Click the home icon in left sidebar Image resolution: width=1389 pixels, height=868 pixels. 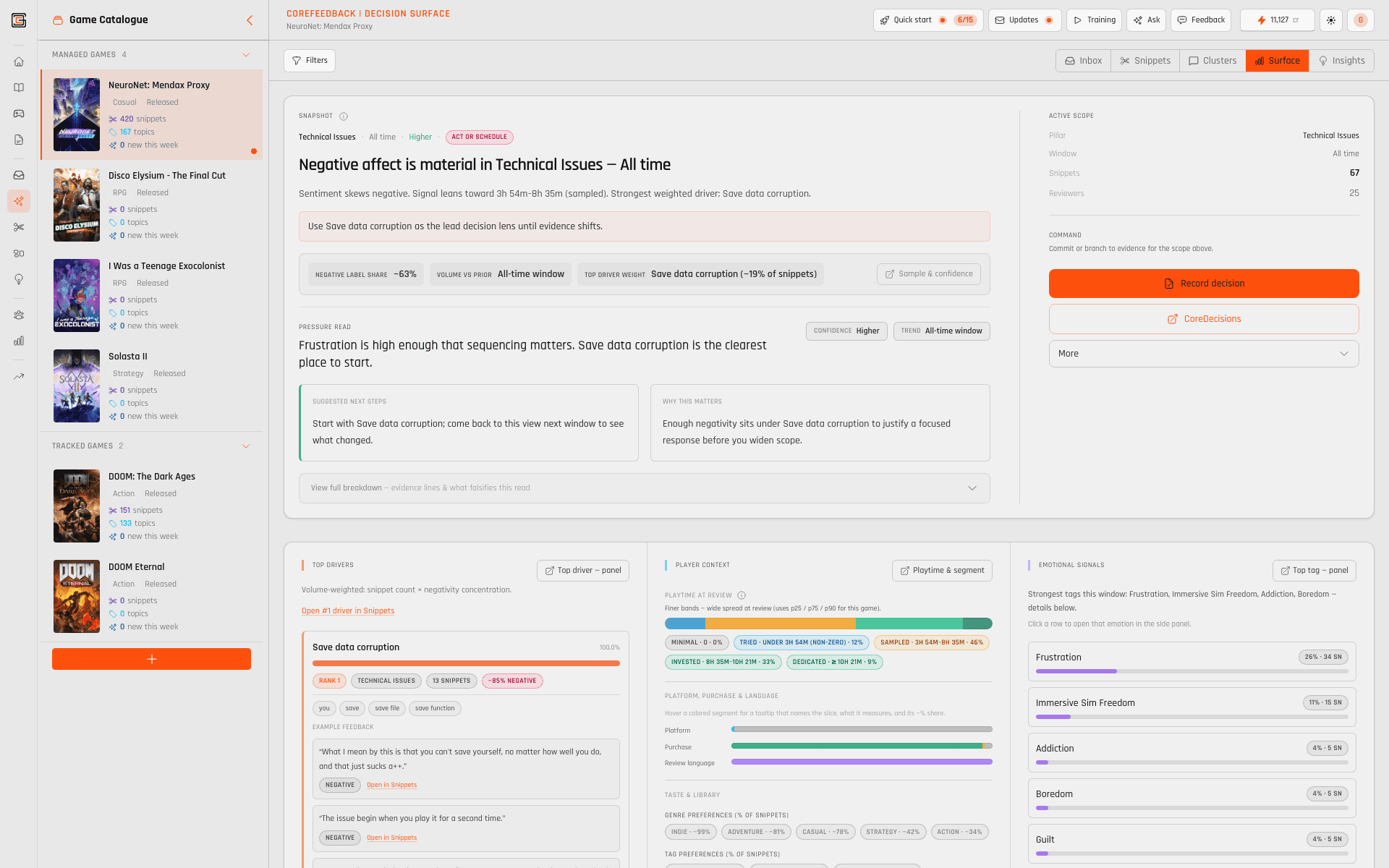pyautogui.click(x=19, y=61)
